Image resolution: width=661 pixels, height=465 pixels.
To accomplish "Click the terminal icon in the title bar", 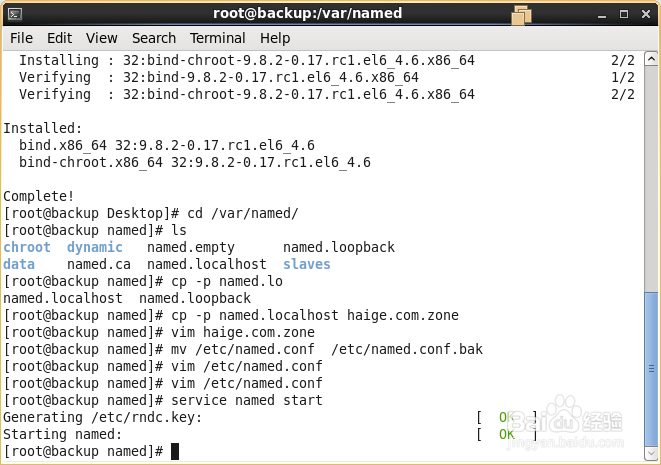I will [x=14, y=13].
